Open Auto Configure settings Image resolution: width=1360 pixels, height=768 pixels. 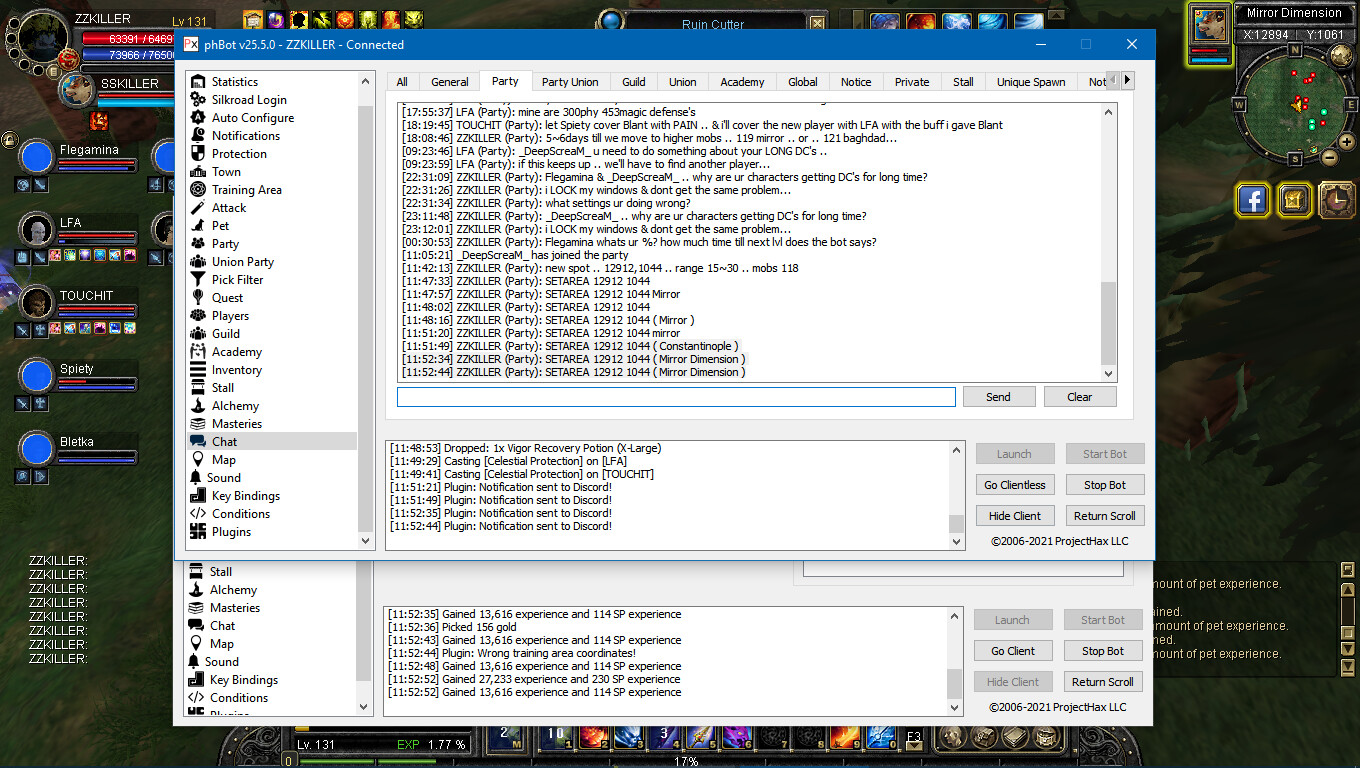click(252, 118)
